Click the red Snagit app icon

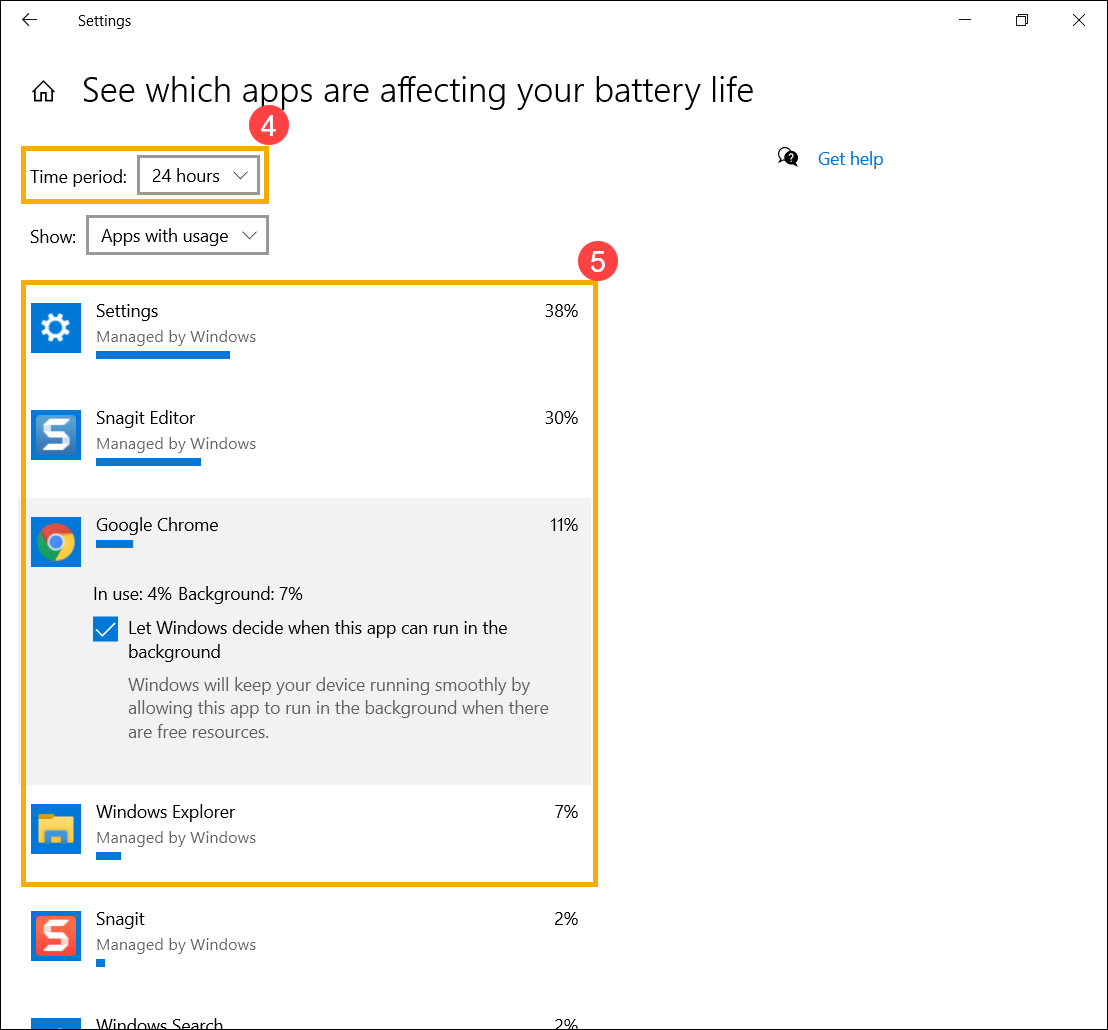pos(56,935)
